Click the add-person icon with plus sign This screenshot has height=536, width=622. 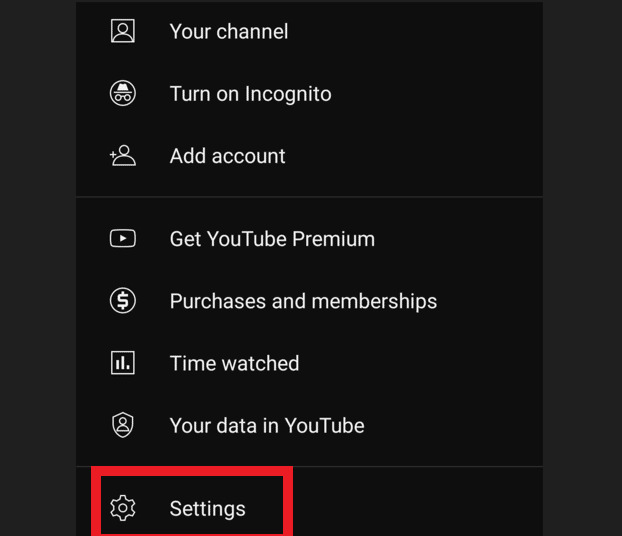[123, 156]
